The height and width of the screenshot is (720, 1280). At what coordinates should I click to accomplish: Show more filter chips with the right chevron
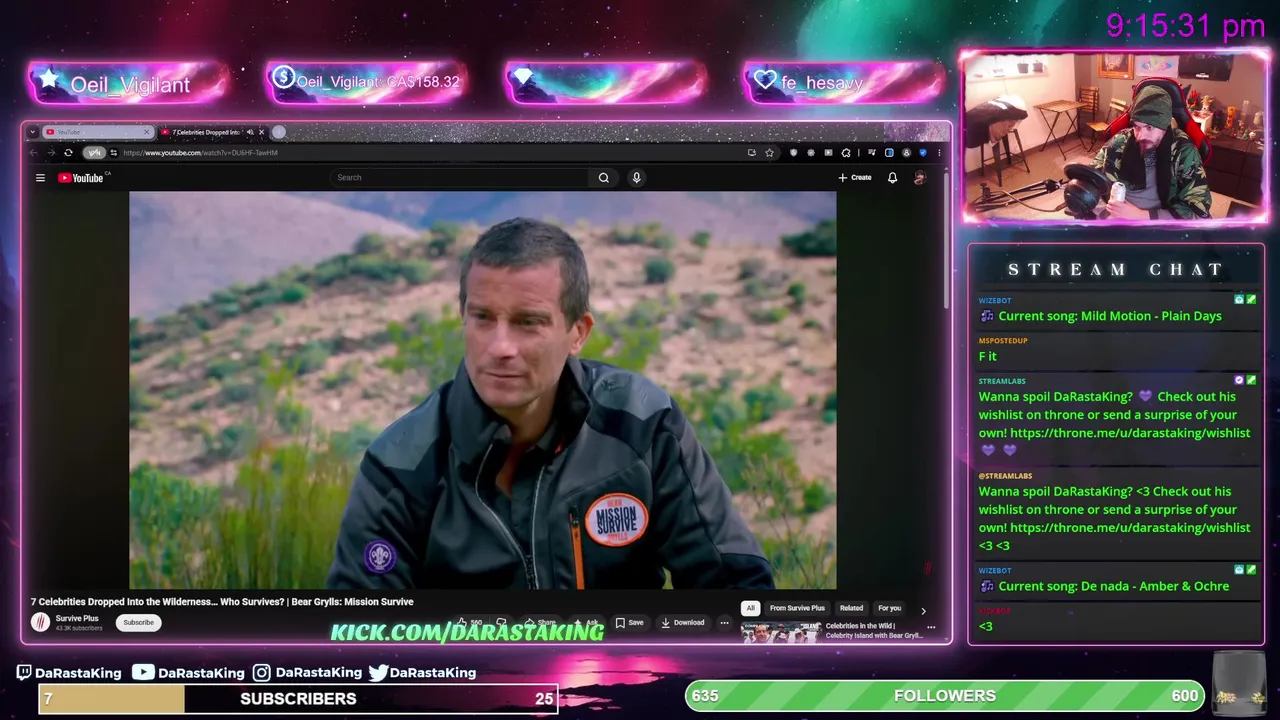pyautogui.click(x=923, y=610)
